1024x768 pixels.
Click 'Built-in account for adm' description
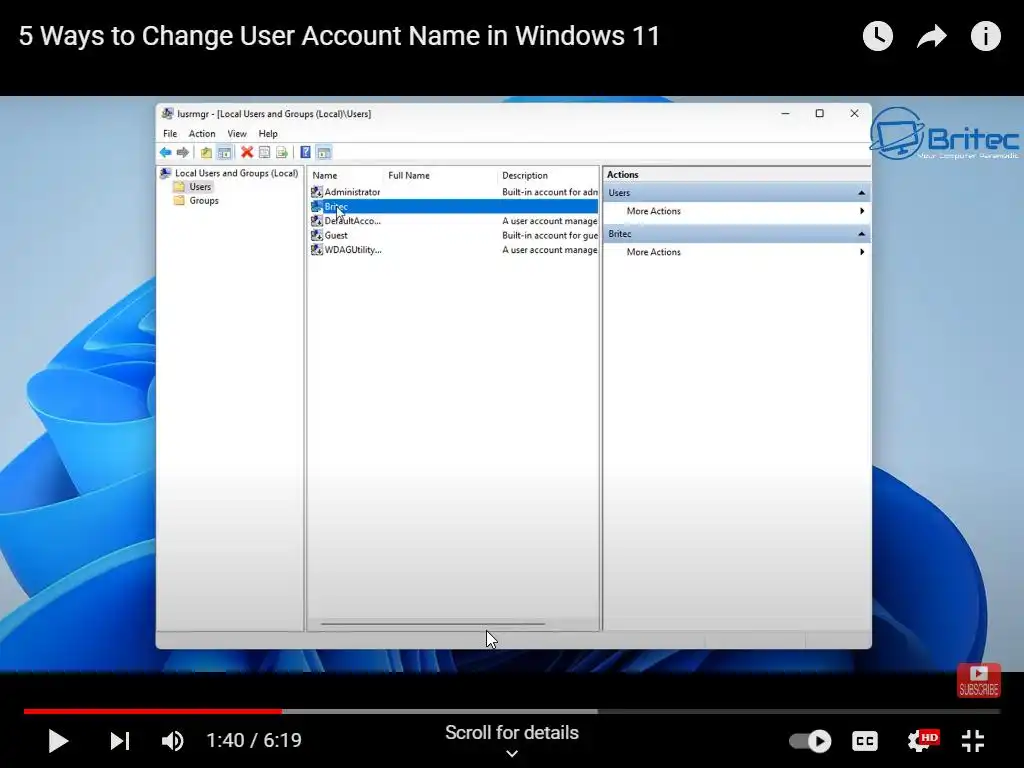point(550,192)
